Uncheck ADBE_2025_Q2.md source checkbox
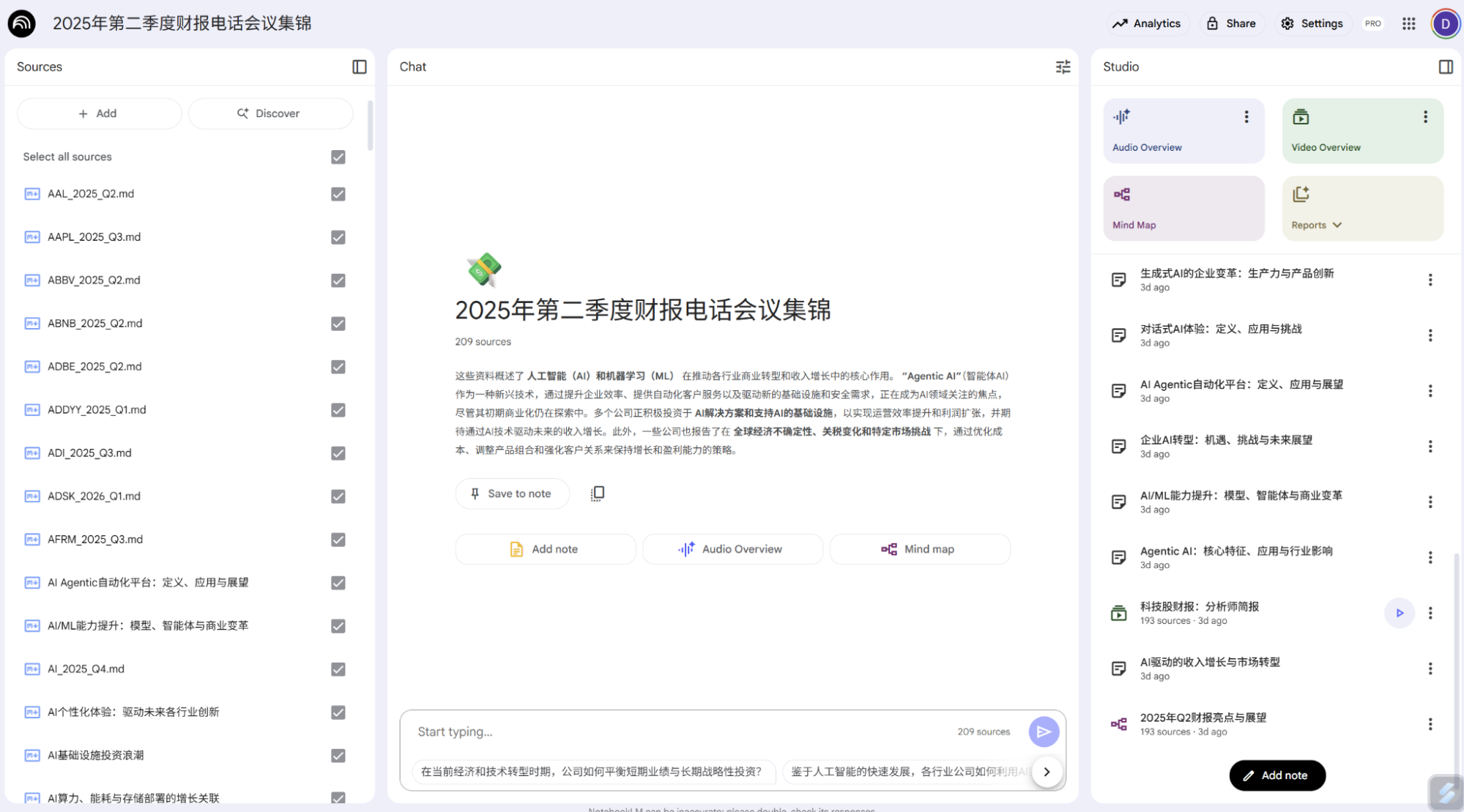Screen dimensions: 1464x812 338,367
